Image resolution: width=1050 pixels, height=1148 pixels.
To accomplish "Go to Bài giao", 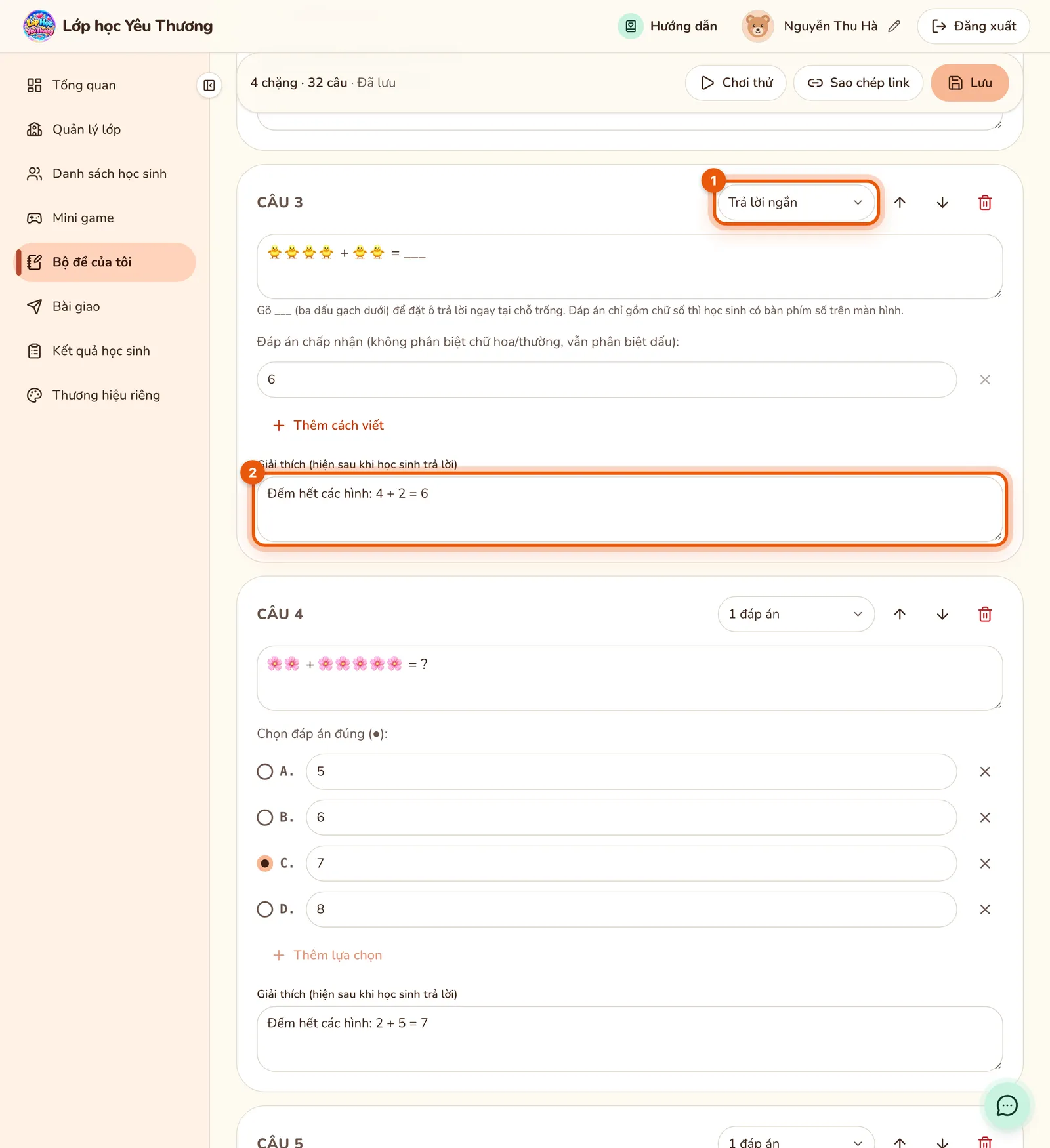I will tap(105, 306).
